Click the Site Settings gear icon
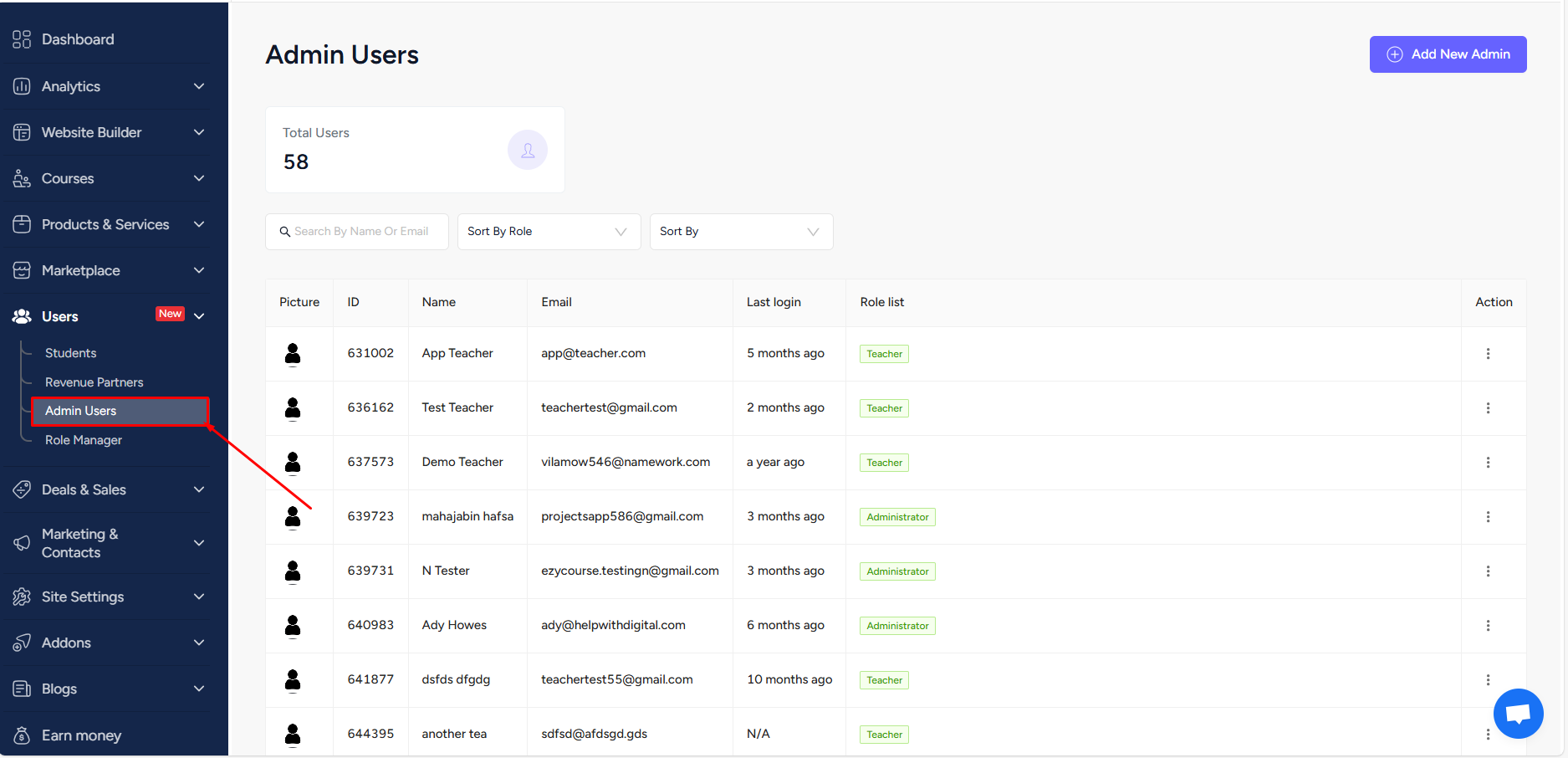 click(x=22, y=597)
